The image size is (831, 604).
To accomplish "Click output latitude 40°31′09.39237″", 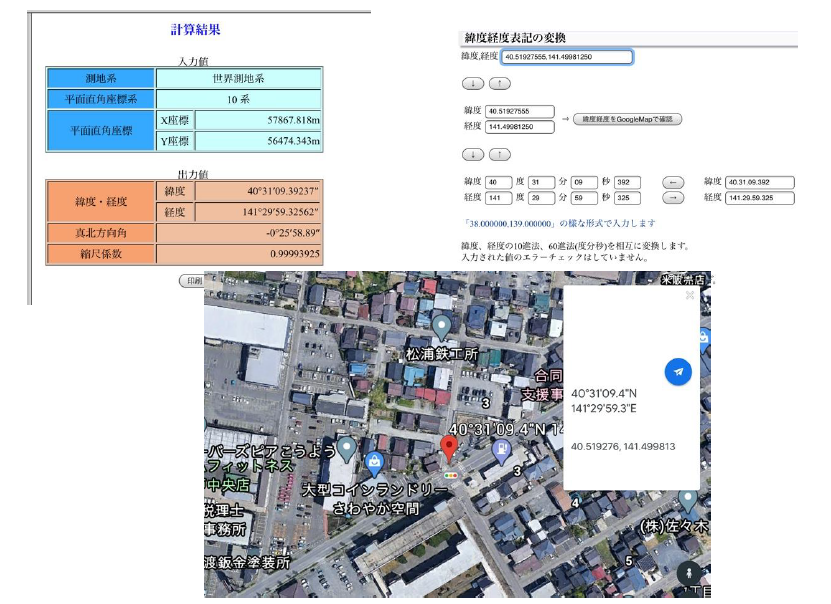I will click(x=258, y=191).
